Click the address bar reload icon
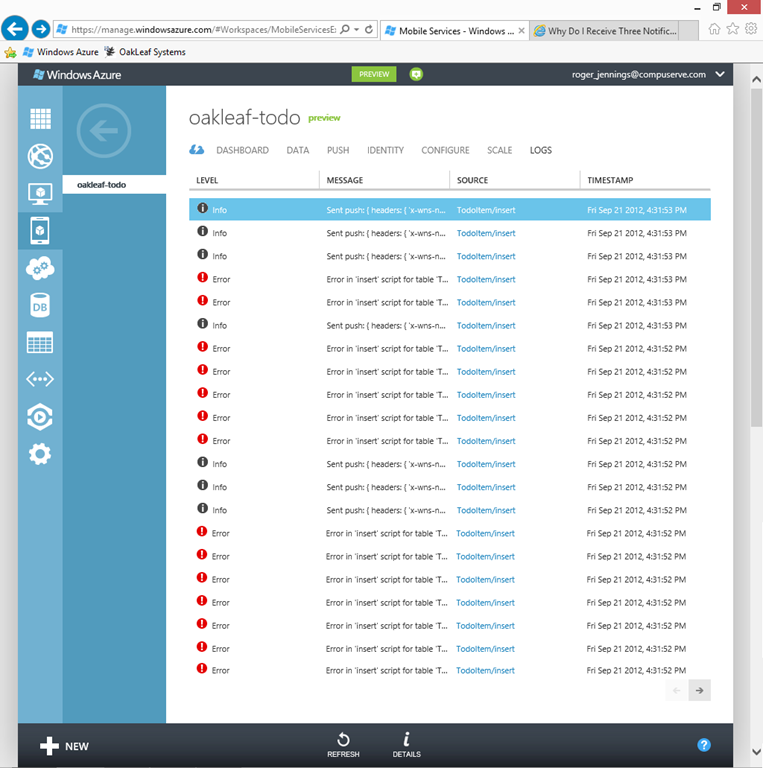Viewport: 763px width, 768px height. (x=369, y=29)
